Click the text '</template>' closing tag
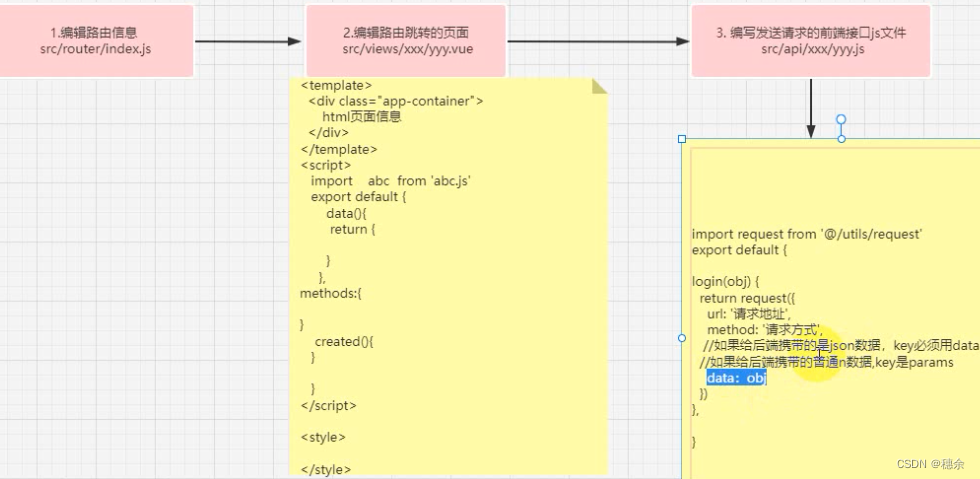 coord(339,149)
